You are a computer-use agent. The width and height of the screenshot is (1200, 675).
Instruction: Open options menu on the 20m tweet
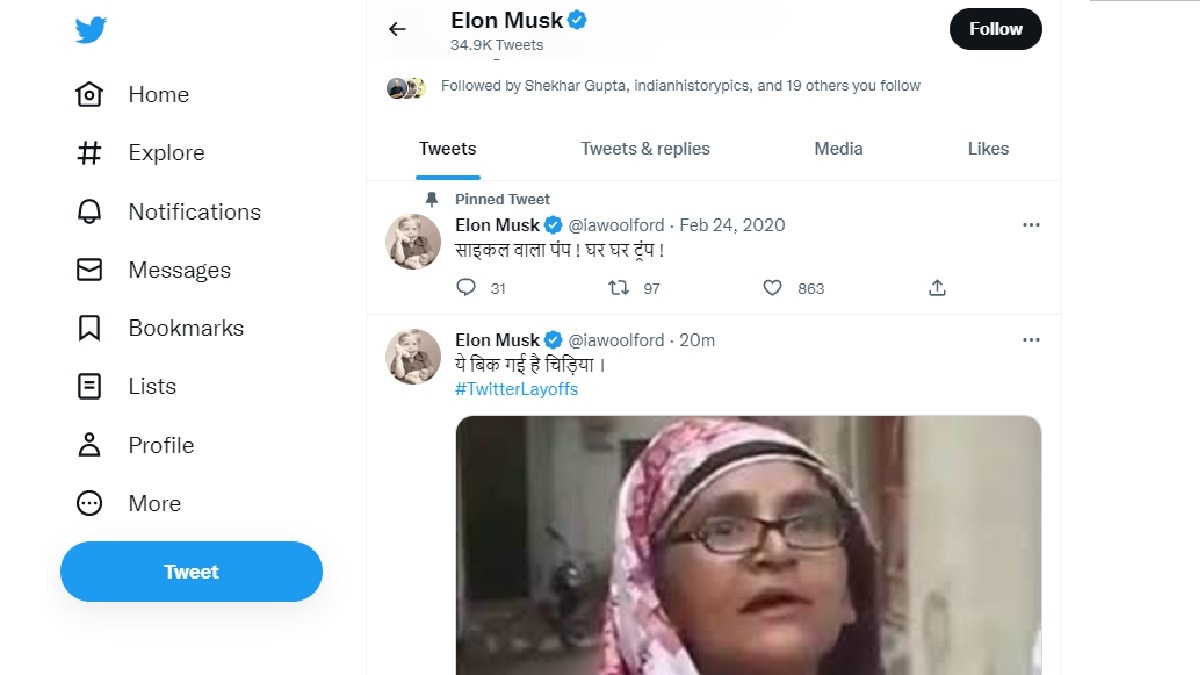[x=1031, y=340]
